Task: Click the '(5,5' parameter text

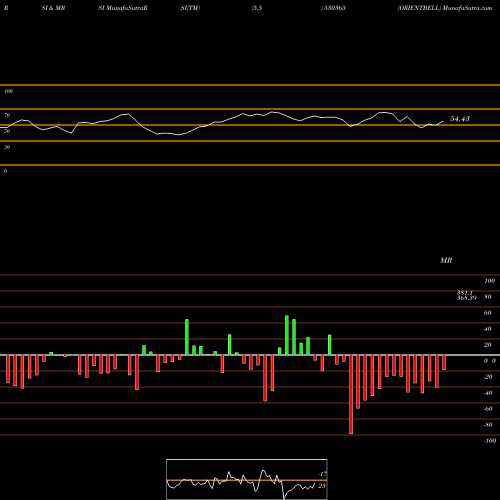Action: pyautogui.click(x=257, y=8)
